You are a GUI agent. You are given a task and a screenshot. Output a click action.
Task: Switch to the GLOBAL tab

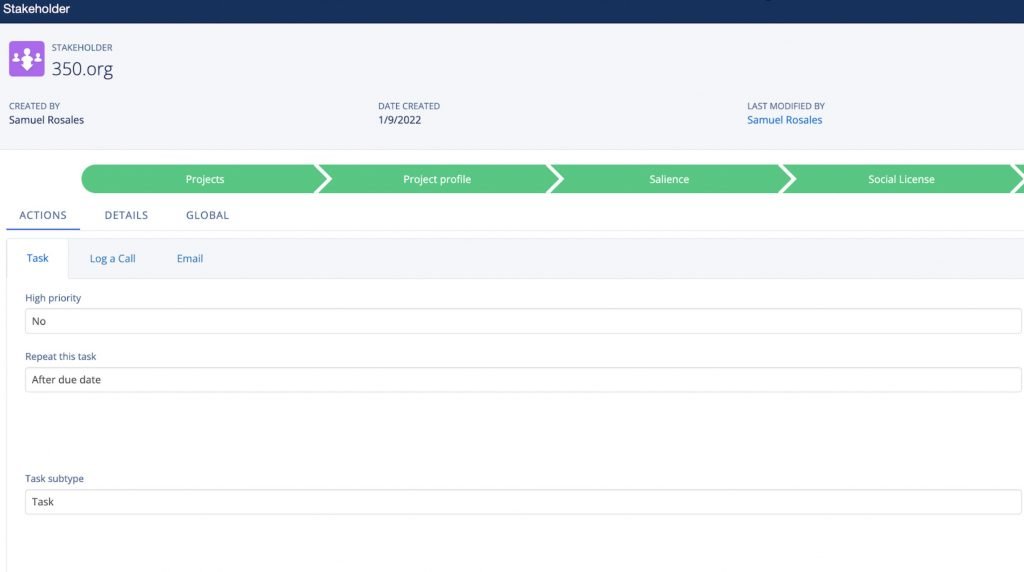(x=207, y=215)
